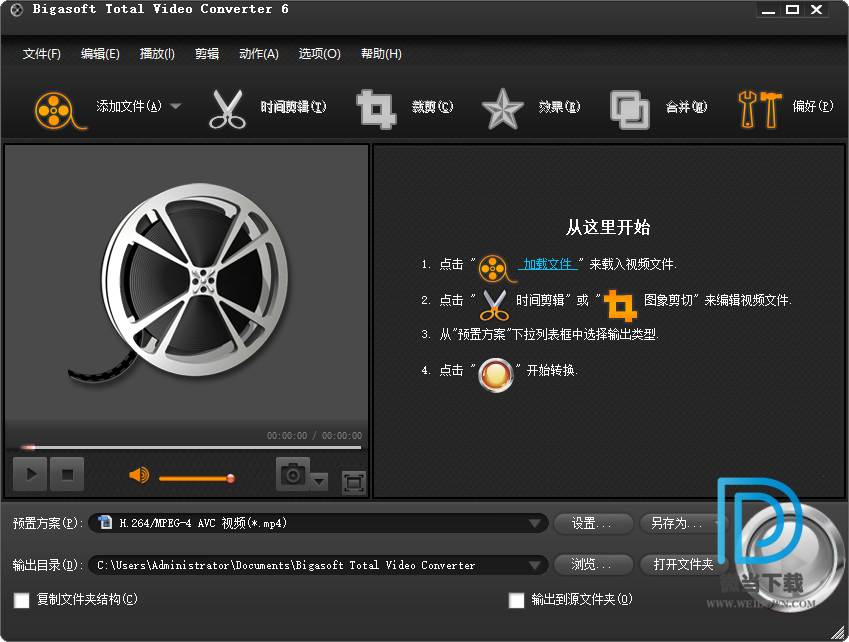Image resolution: width=849 pixels, height=642 pixels.
Task: Toggle full screen preview icon
Action: point(354,482)
